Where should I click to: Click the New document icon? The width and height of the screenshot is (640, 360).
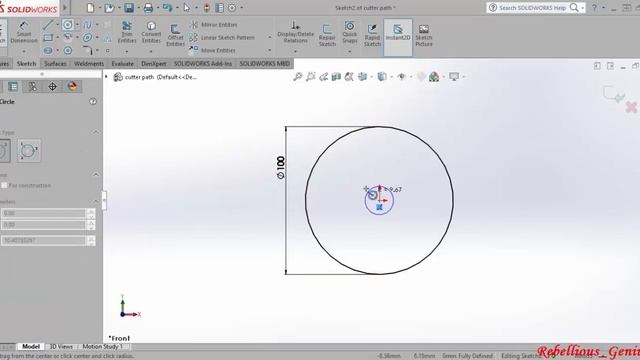[91, 8]
